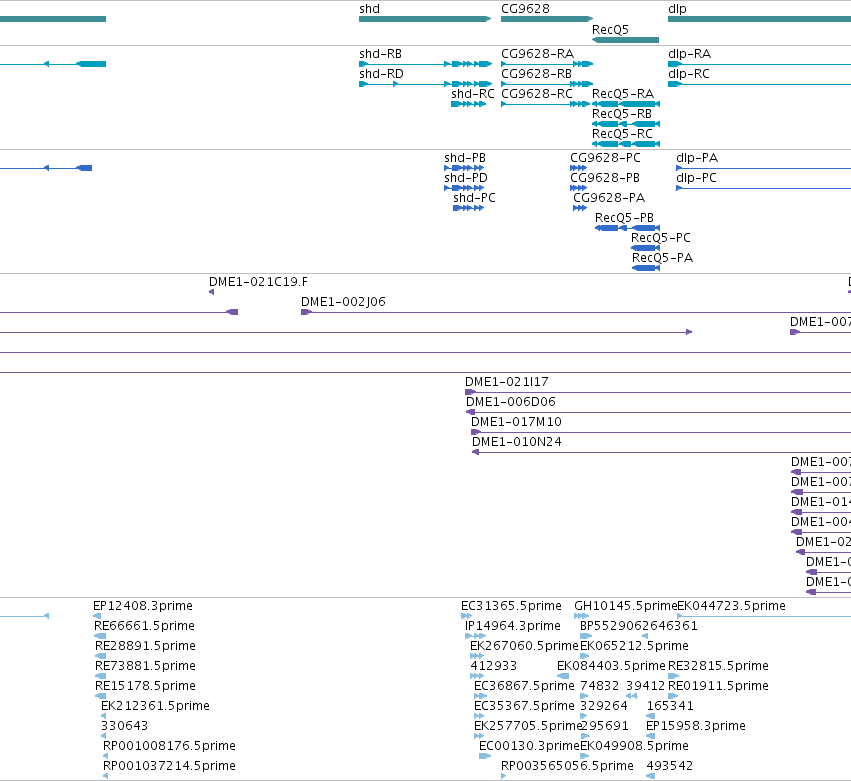Click the CG9628-PA protein feature

[x=580, y=208]
